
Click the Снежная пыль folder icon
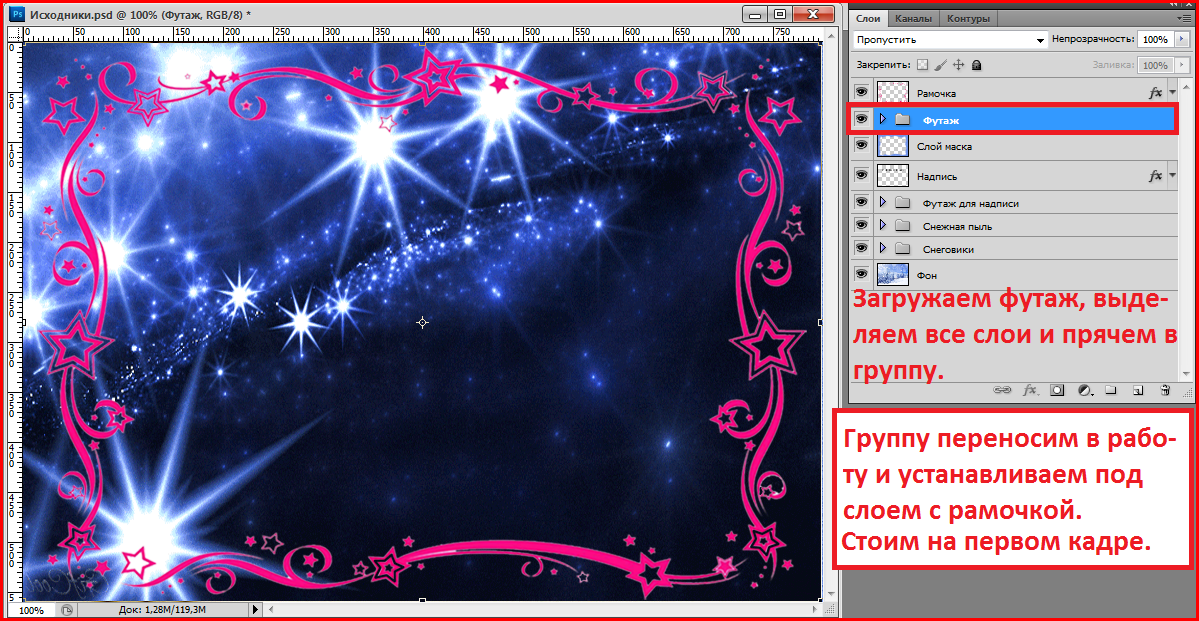(x=902, y=226)
